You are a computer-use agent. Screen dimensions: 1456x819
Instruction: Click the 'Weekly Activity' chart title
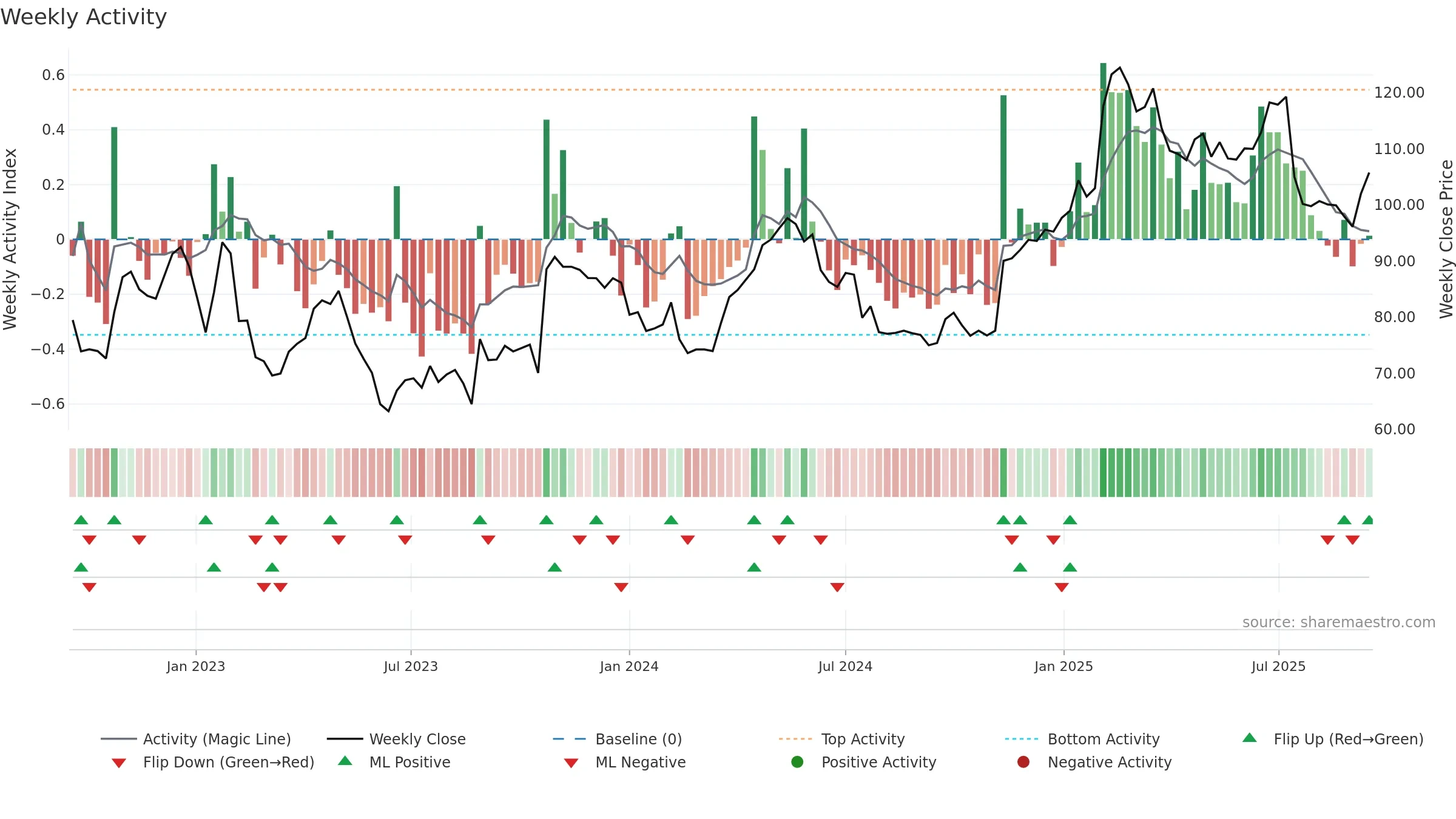[84, 17]
